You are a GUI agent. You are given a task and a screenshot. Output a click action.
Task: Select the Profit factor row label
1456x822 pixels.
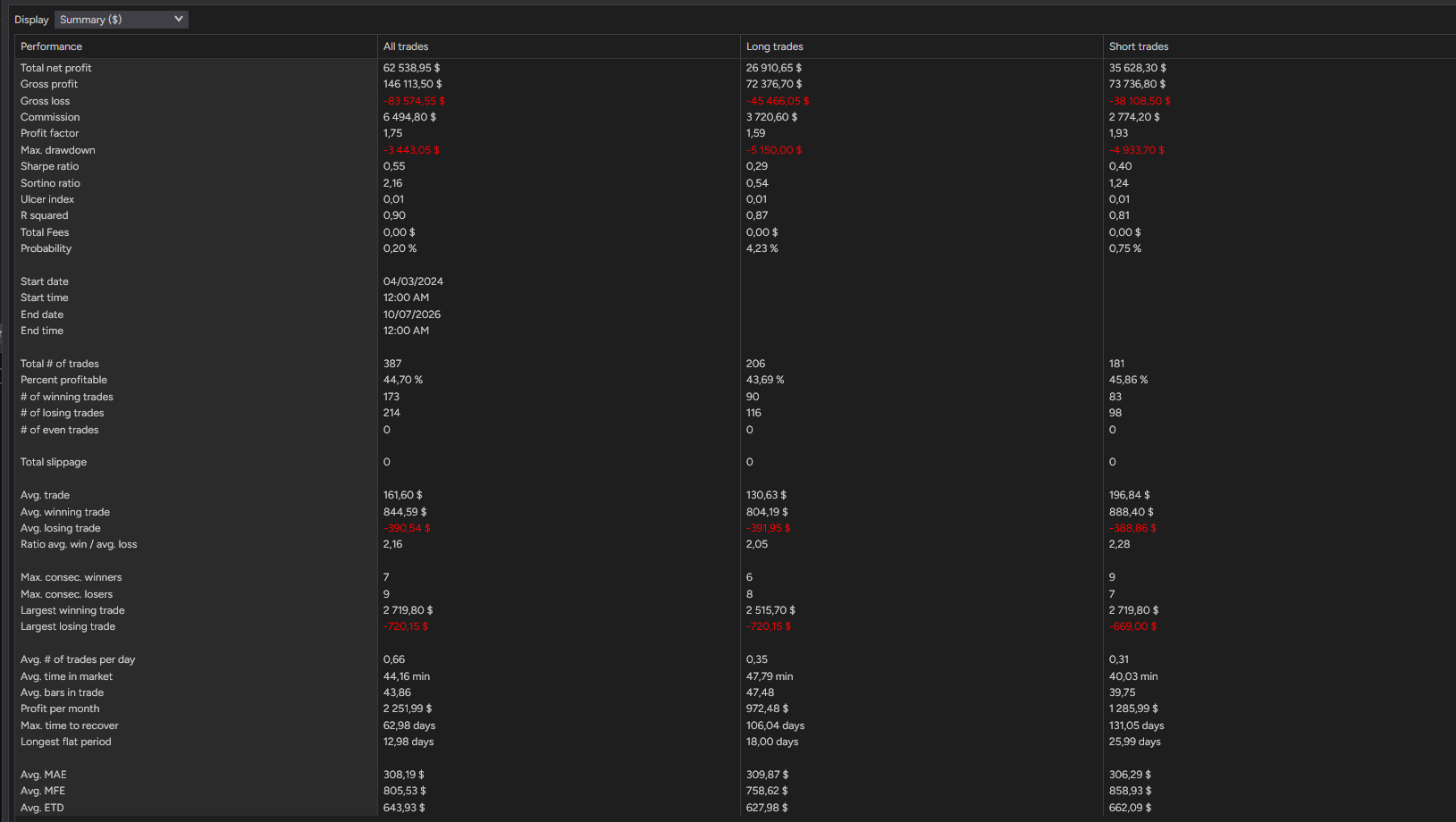pos(50,133)
